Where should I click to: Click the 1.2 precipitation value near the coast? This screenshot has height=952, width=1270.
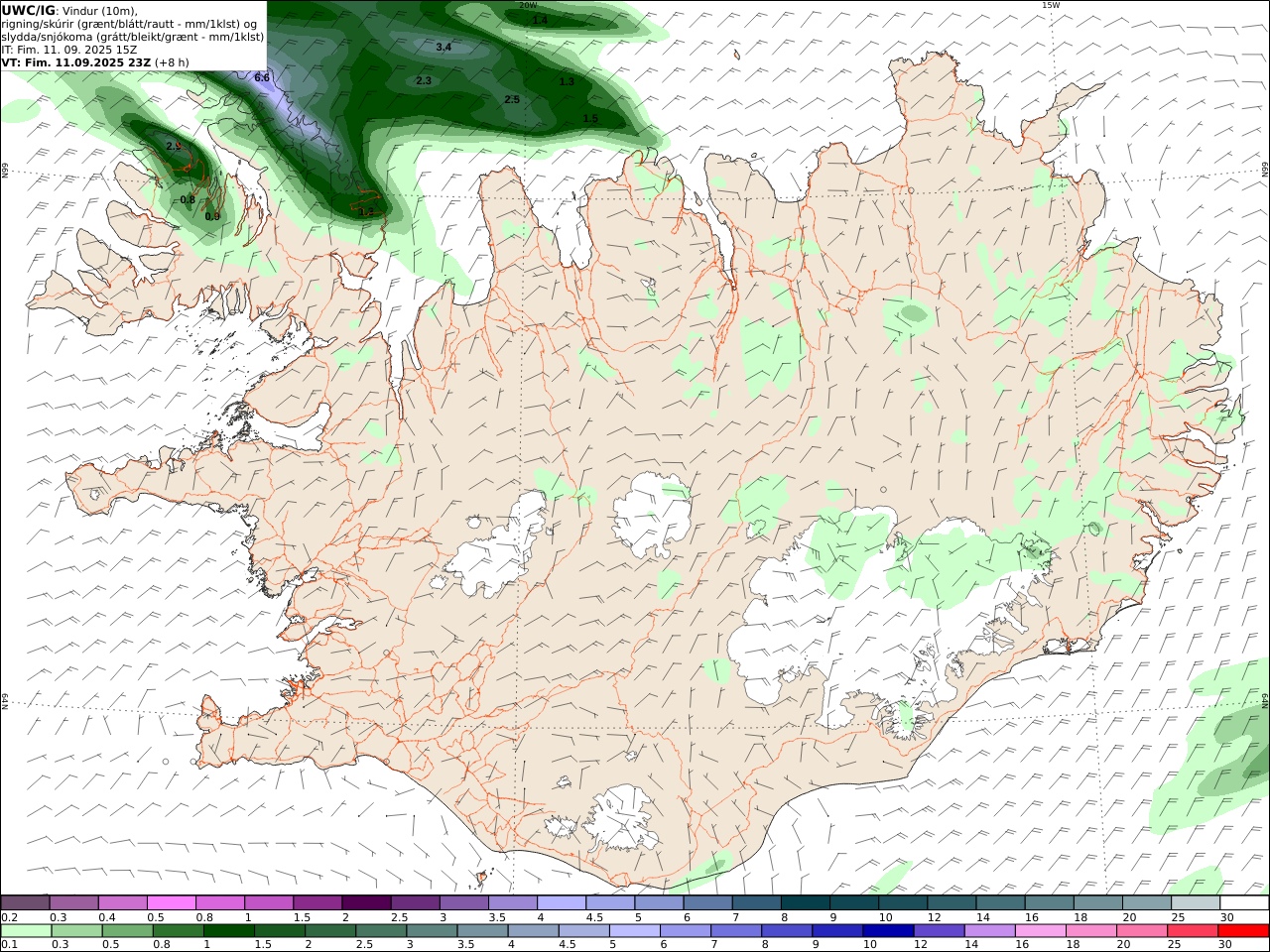pyautogui.click(x=366, y=211)
